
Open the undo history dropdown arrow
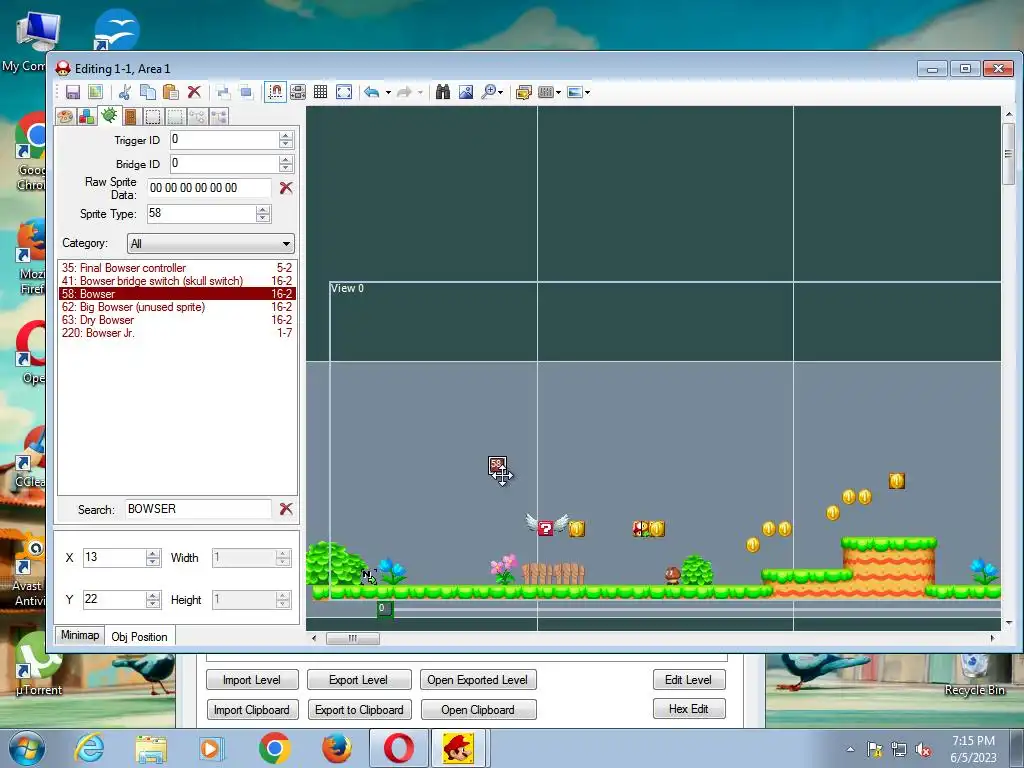point(388,93)
